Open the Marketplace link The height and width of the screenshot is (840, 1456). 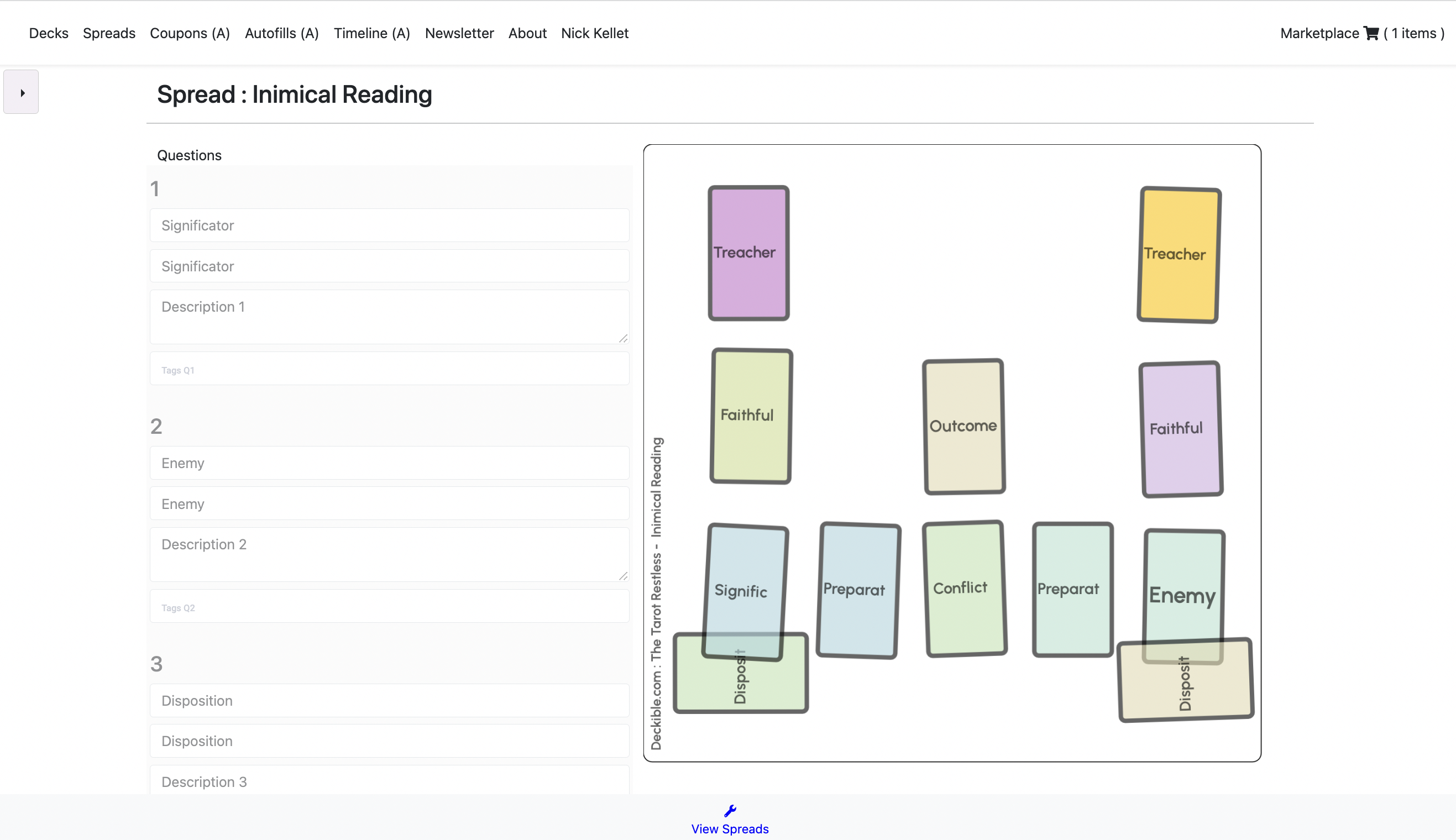[1319, 34]
